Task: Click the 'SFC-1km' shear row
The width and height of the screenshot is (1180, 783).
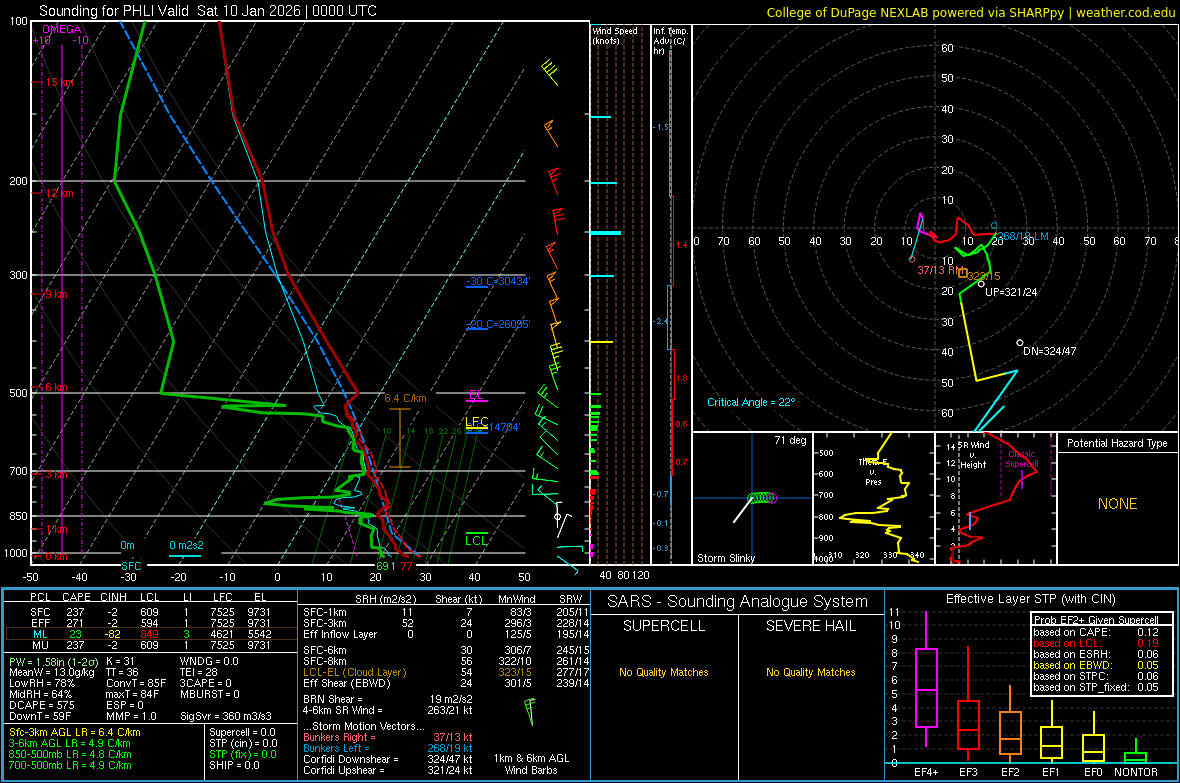Action: tap(444, 613)
